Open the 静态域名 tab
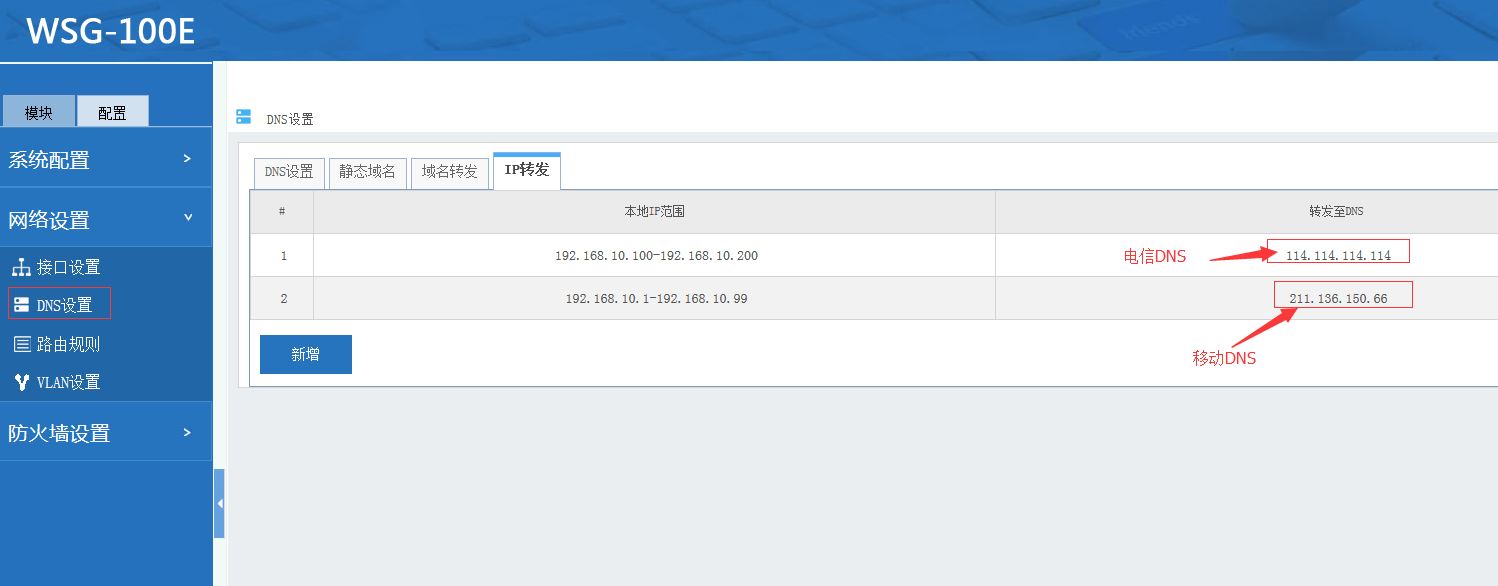Image resolution: width=1498 pixels, height=586 pixels. 367,172
